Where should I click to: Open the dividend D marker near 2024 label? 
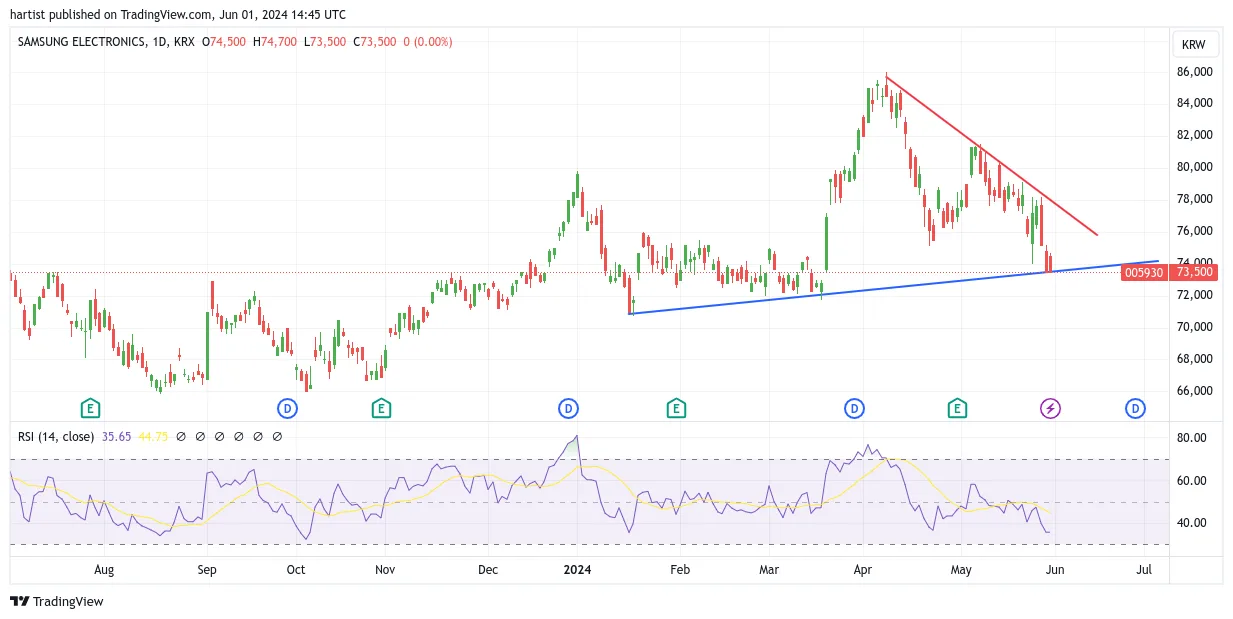tap(568, 408)
